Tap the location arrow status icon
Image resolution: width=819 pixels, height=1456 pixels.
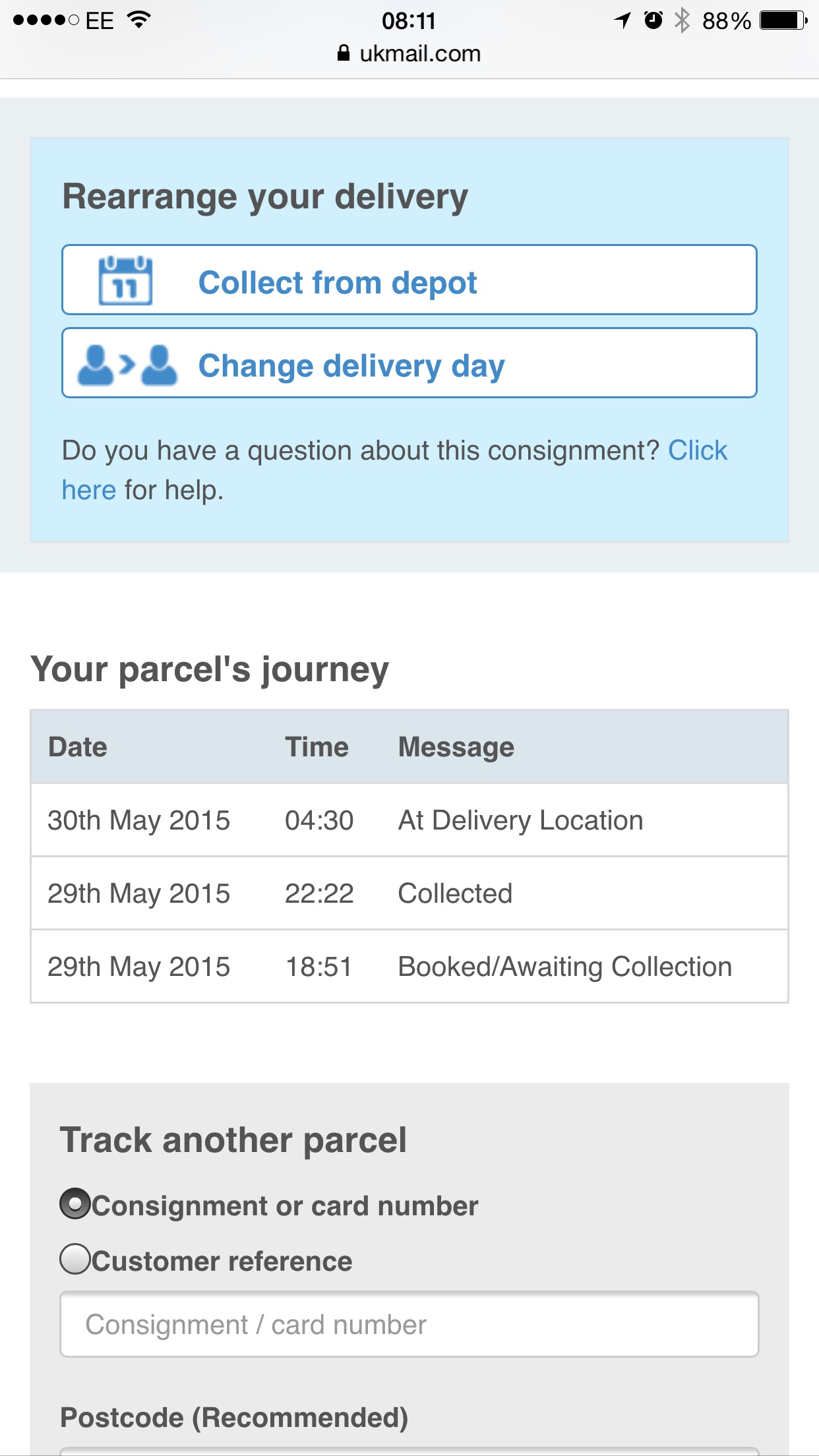[x=622, y=20]
